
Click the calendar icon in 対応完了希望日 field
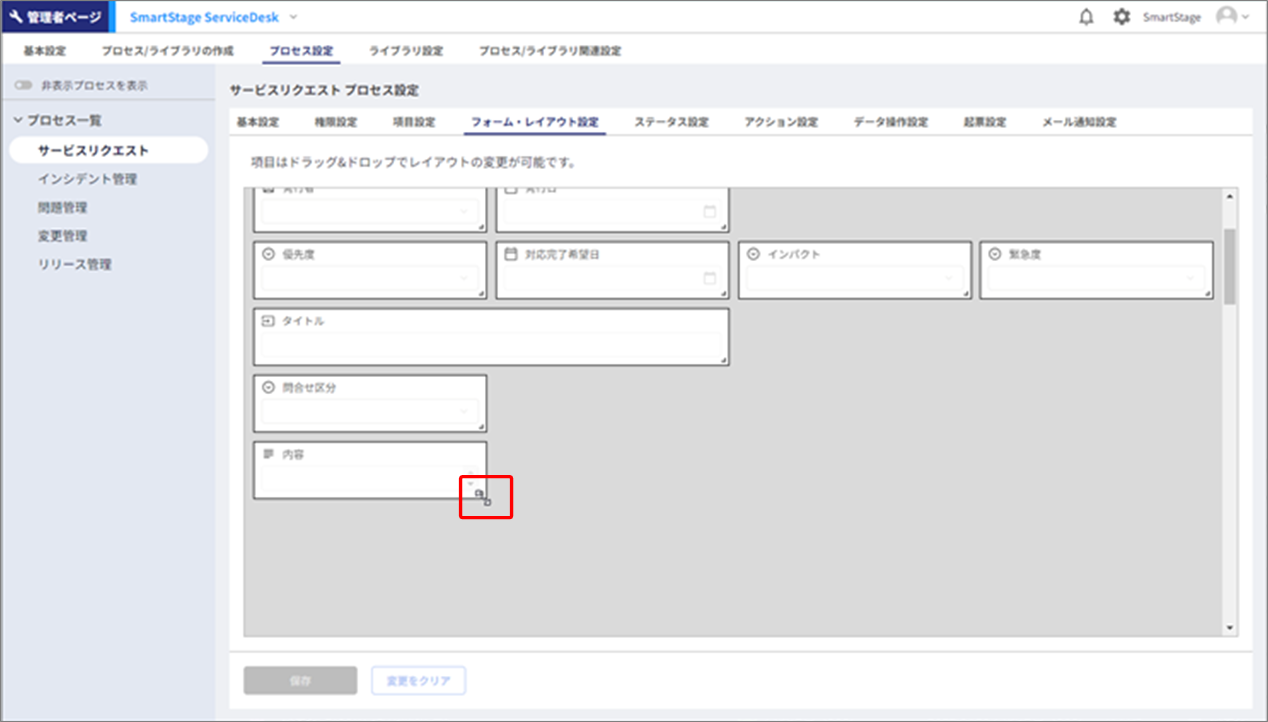click(710, 278)
